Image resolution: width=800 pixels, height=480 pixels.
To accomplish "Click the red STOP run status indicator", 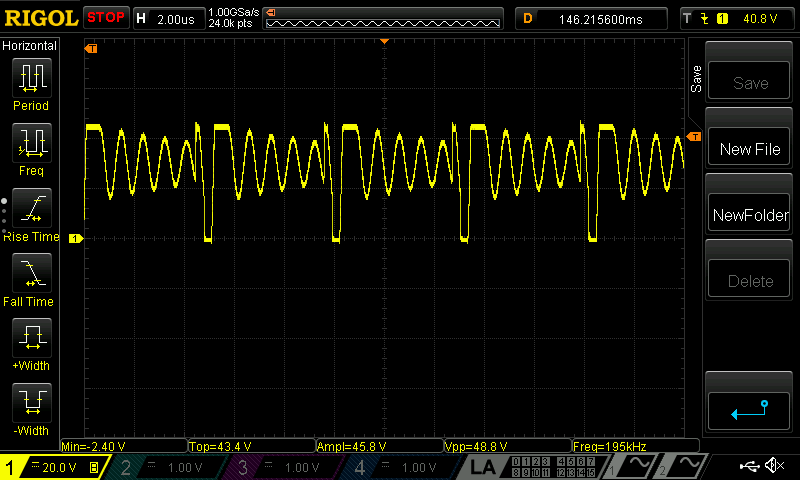I will [106, 18].
